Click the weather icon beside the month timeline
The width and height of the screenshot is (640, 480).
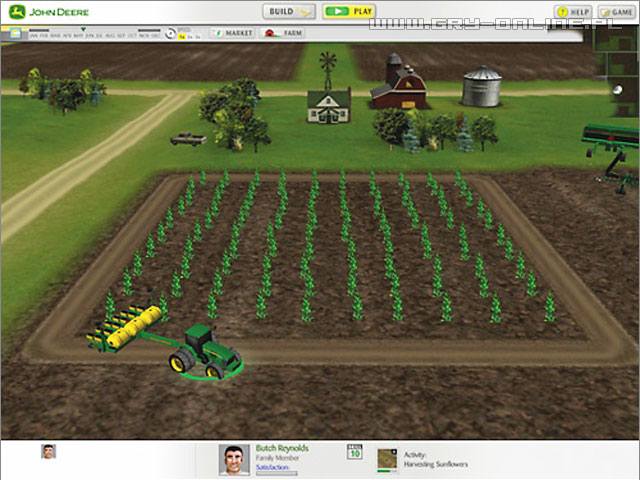tap(15, 33)
